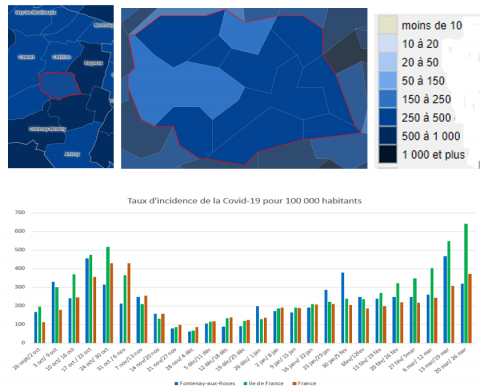Select the Antony label on the map
Viewport: 480px width, 389px height.
[x=72, y=154]
